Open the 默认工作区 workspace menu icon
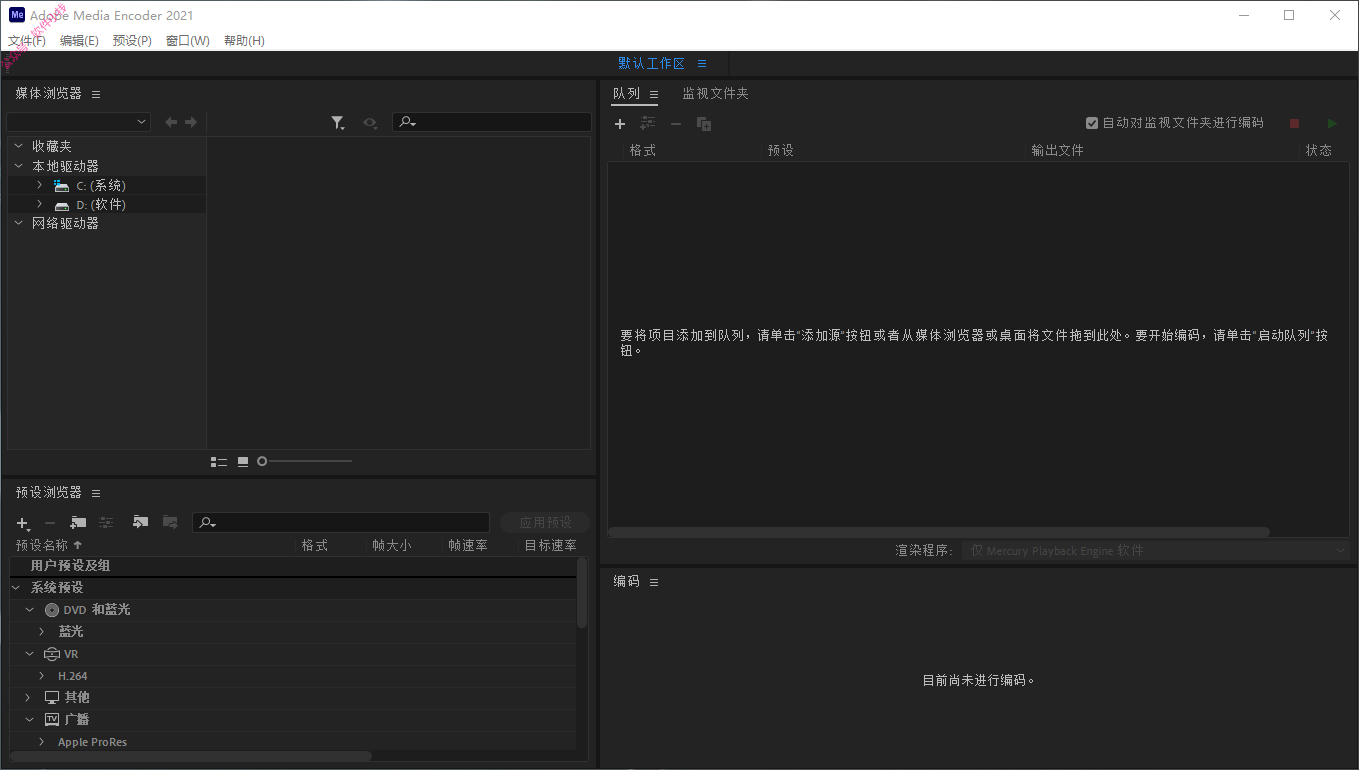This screenshot has height=770, width=1359. click(702, 63)
